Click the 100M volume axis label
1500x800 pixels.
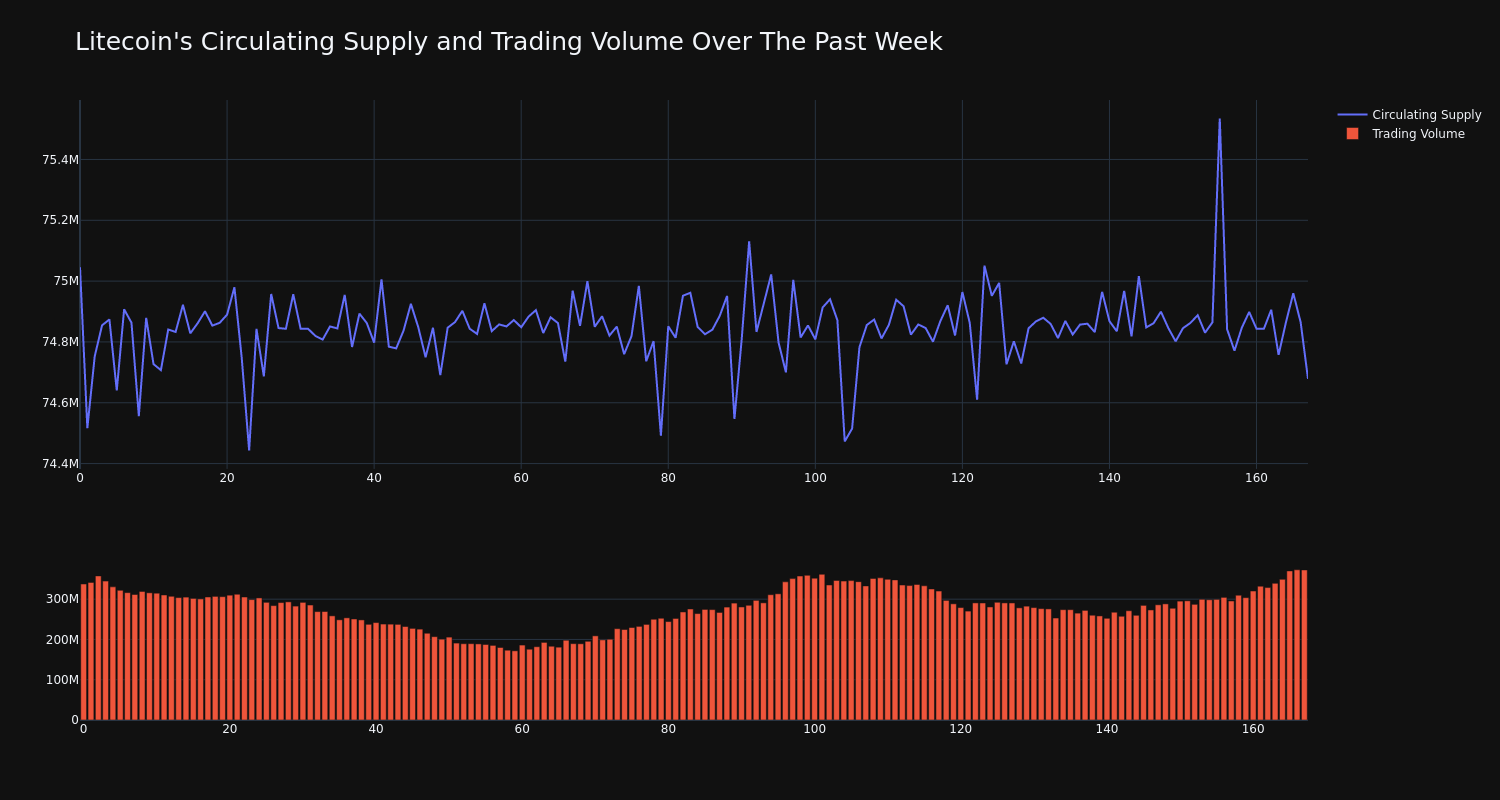pos(61,680)
